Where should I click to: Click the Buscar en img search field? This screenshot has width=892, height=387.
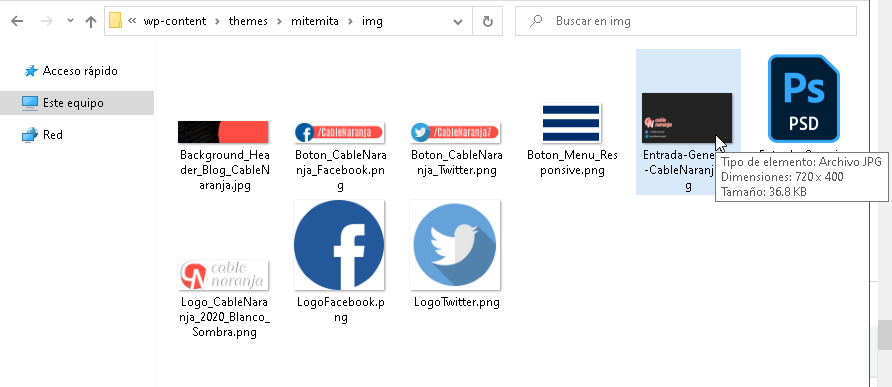pyautogui.click(x=685, y=21)
